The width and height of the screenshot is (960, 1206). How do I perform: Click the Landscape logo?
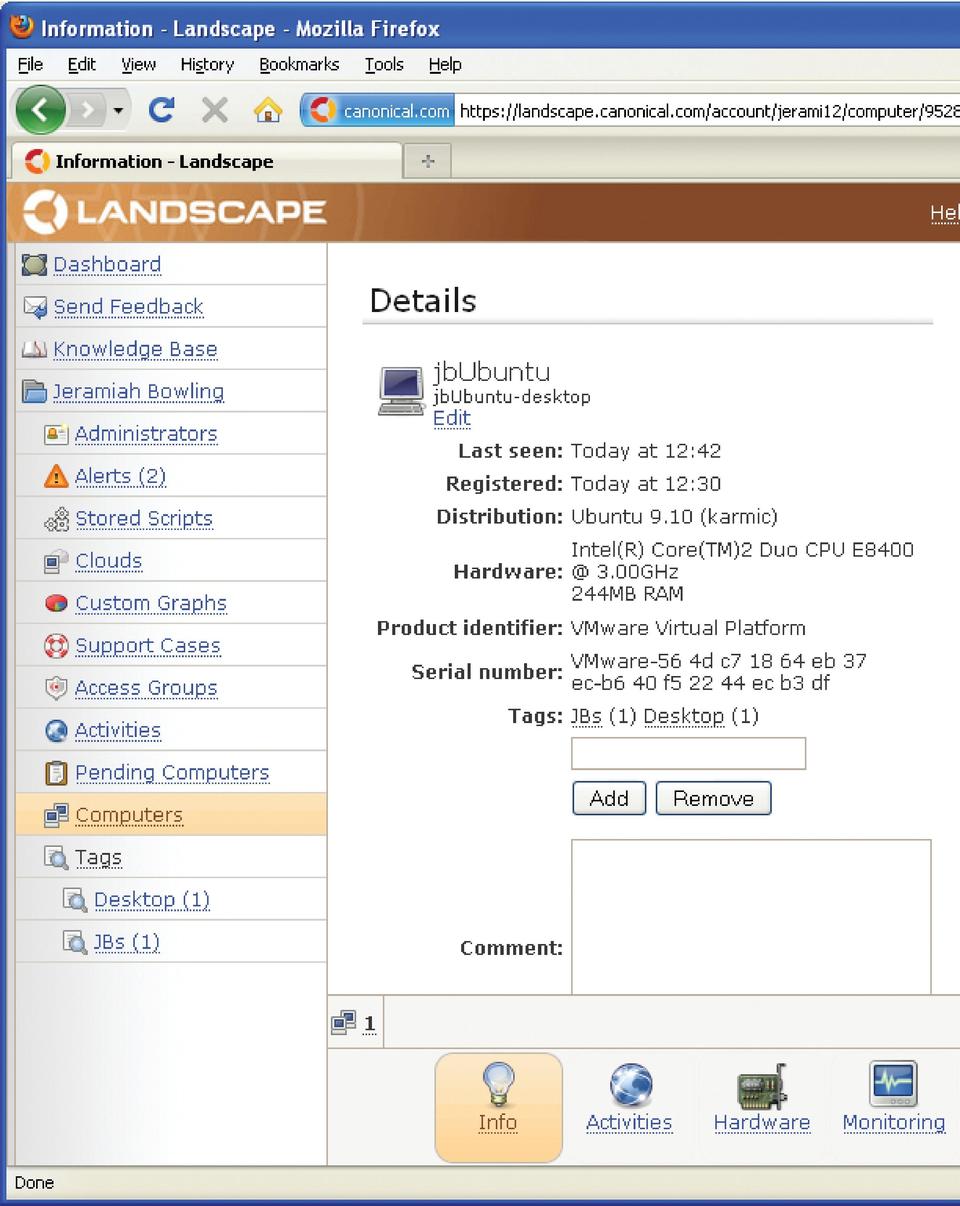click(176, 212)
